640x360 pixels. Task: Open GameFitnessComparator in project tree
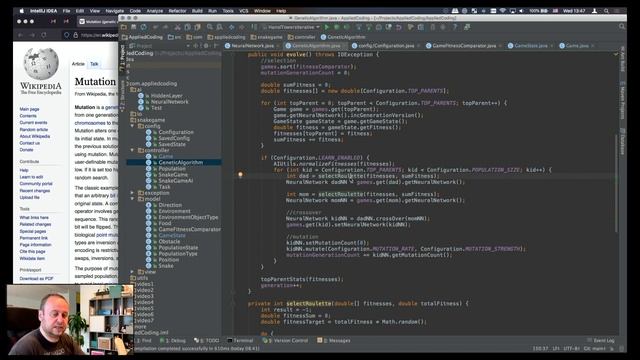tap(189, 229)
